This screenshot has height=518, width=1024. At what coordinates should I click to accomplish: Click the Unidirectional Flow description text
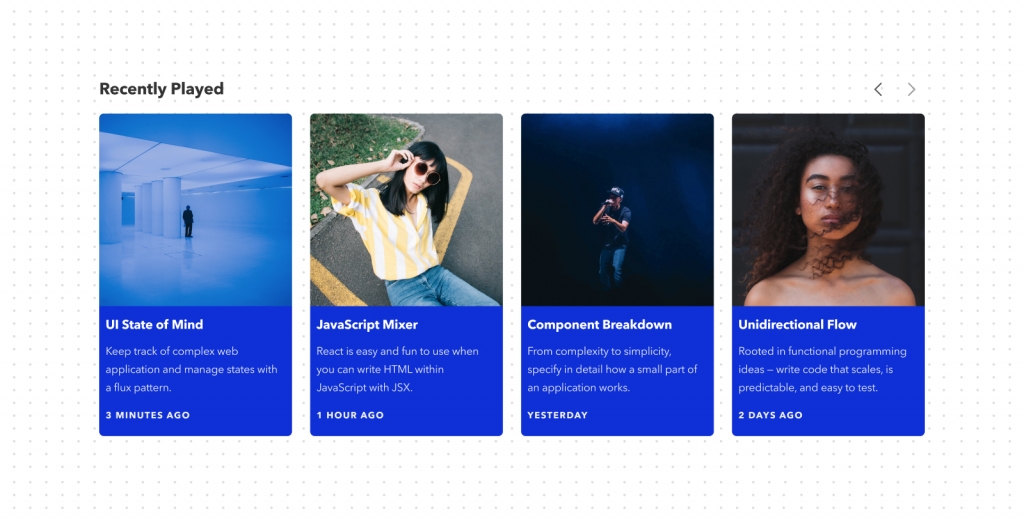point(822,369)
